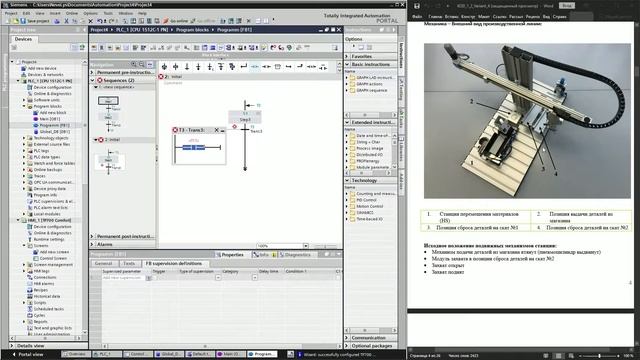Switch to FB supervision definitions tab

(x=174, y=264)
